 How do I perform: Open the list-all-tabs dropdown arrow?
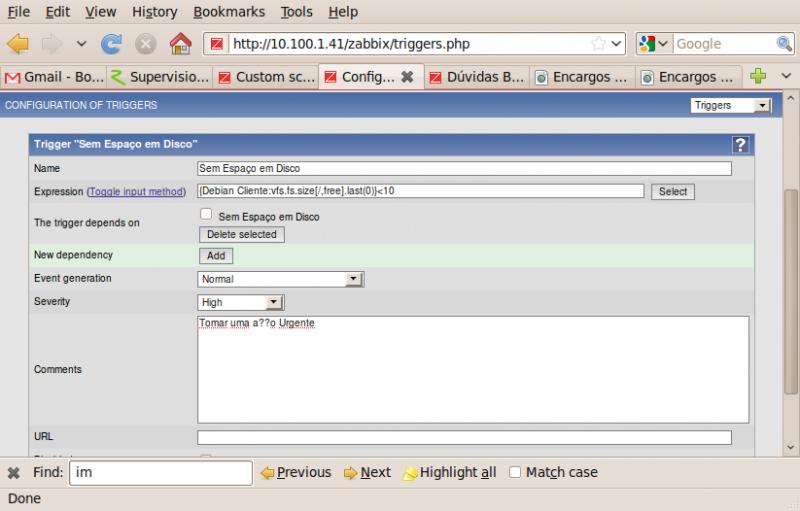pos(786,76)
